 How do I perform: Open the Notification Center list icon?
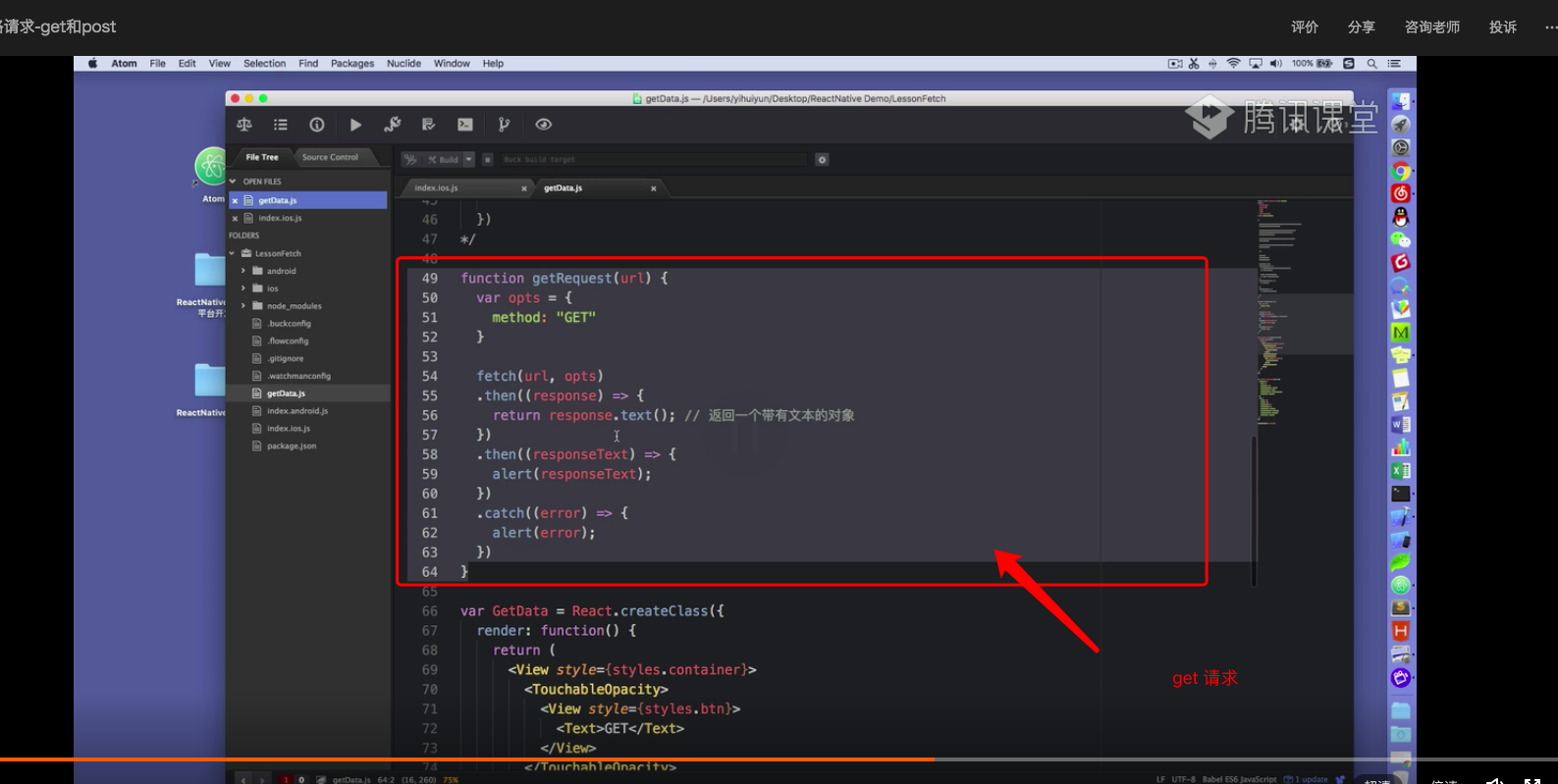point(1394,64)
